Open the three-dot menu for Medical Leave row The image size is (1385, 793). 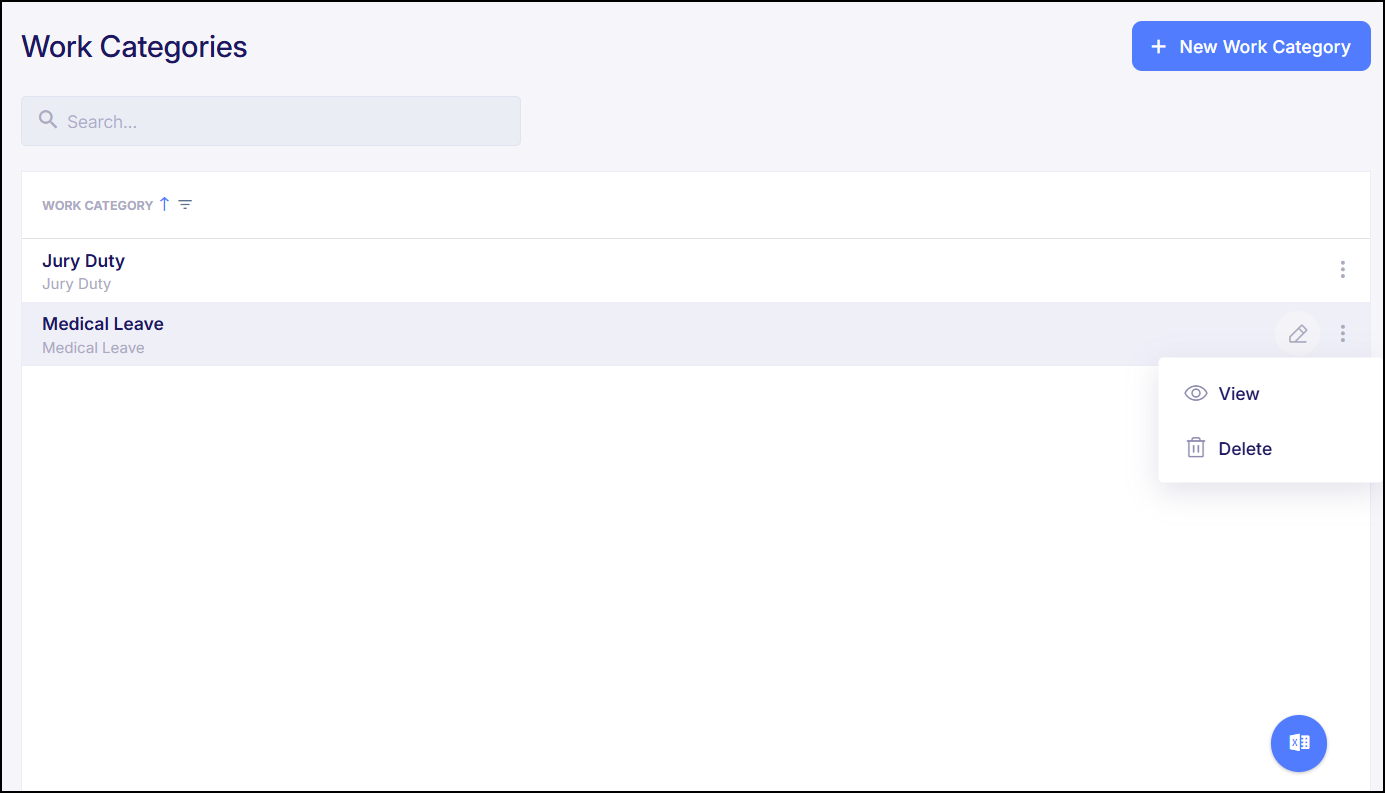point(1342,333)
